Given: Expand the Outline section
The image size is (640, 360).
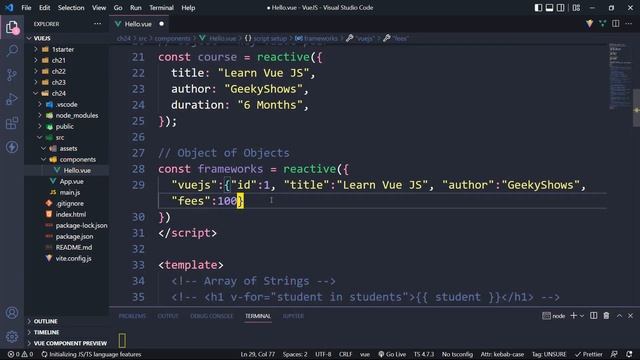Looking at the screenshot, I should coord(67,321).
